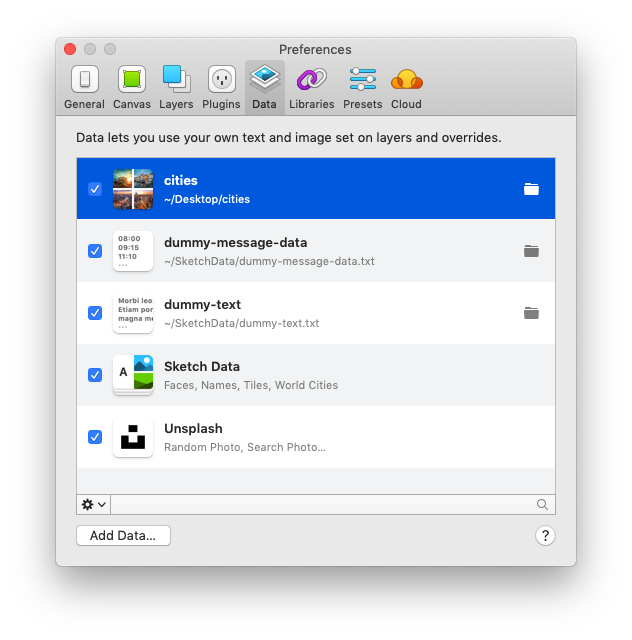Image resolution: width=632 pixels, height=640 pixels.
Task: Toggle the Unsplash data checkbox
Action: pos(95,437)
